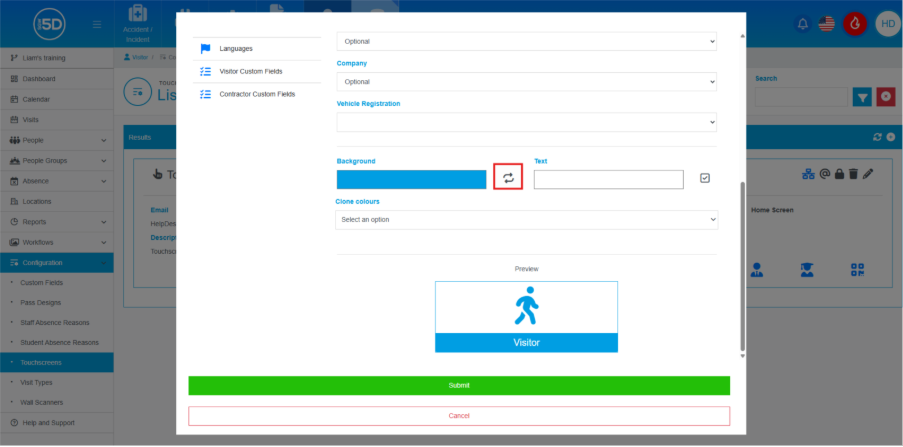This screenshot has width=903, height=447.
Task: Click the Languages flag icon
Action: point(206,48)
